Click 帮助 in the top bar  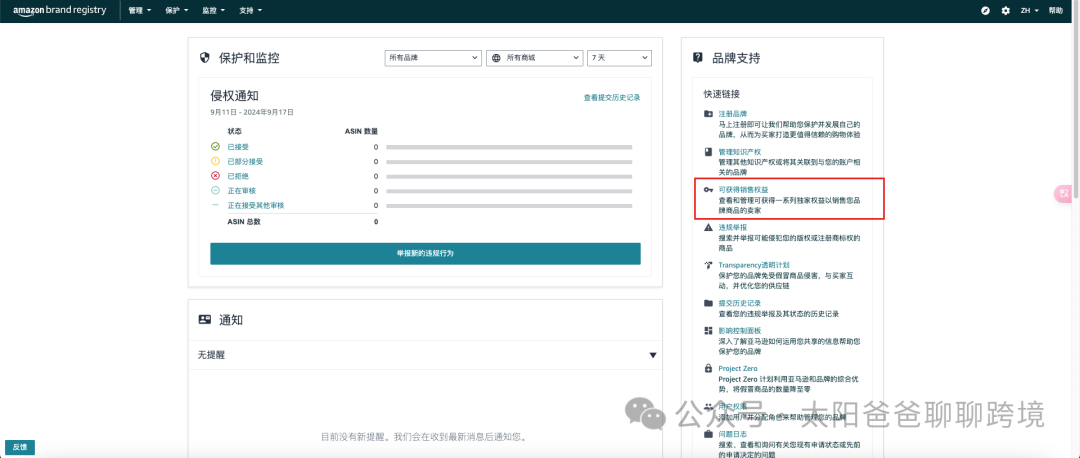(1055, 11)
